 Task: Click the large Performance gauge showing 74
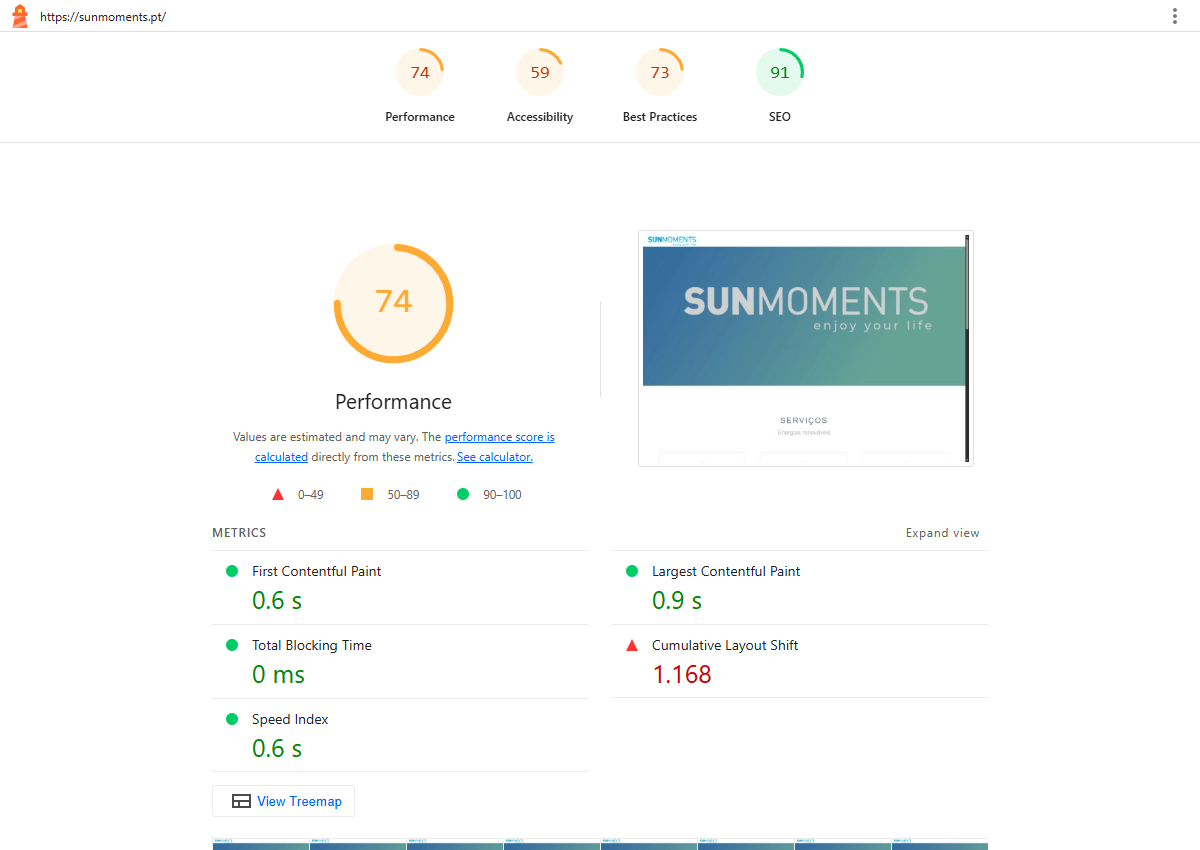[393, 303]
